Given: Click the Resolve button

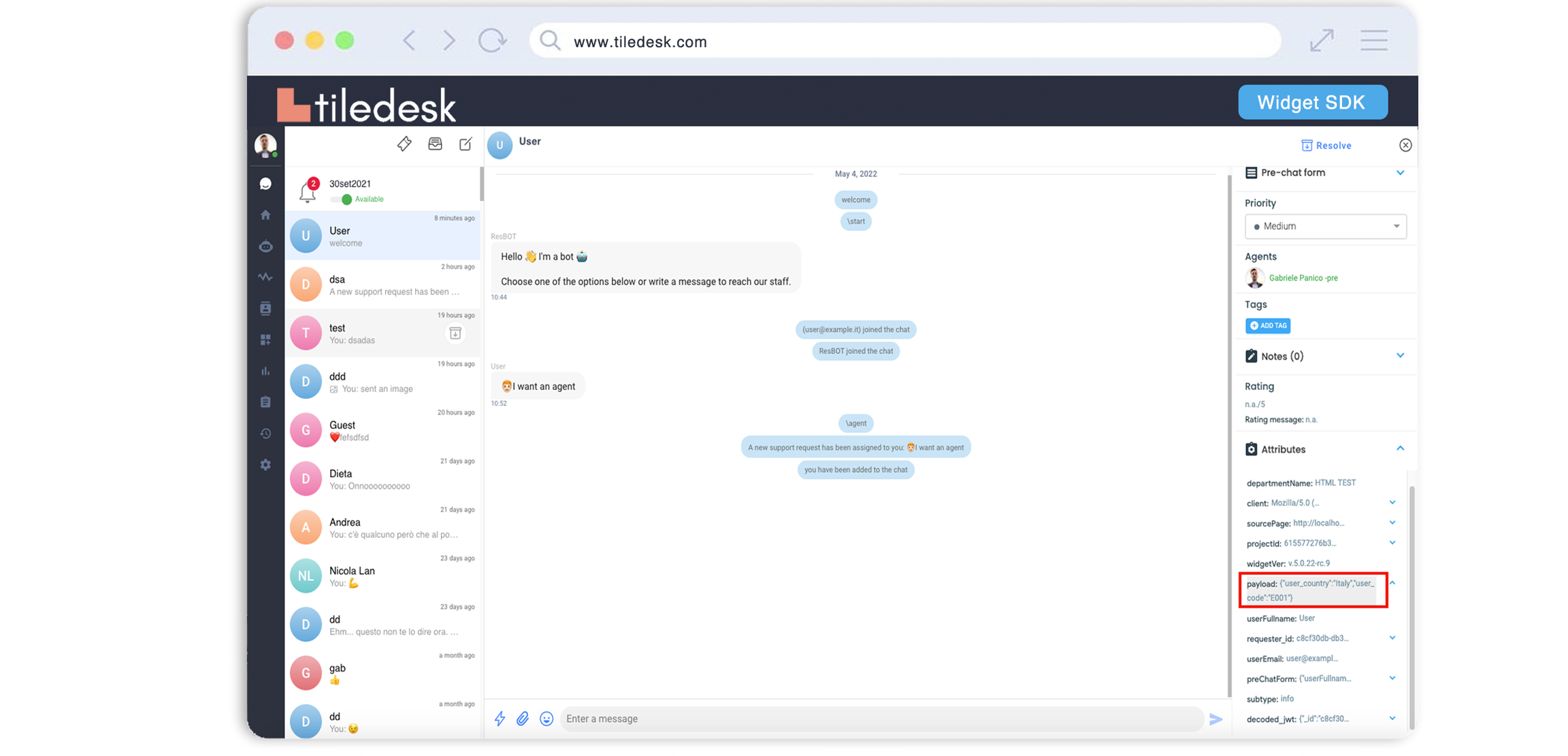Looking at the screenshot, I should click(x=1326, y=146).
